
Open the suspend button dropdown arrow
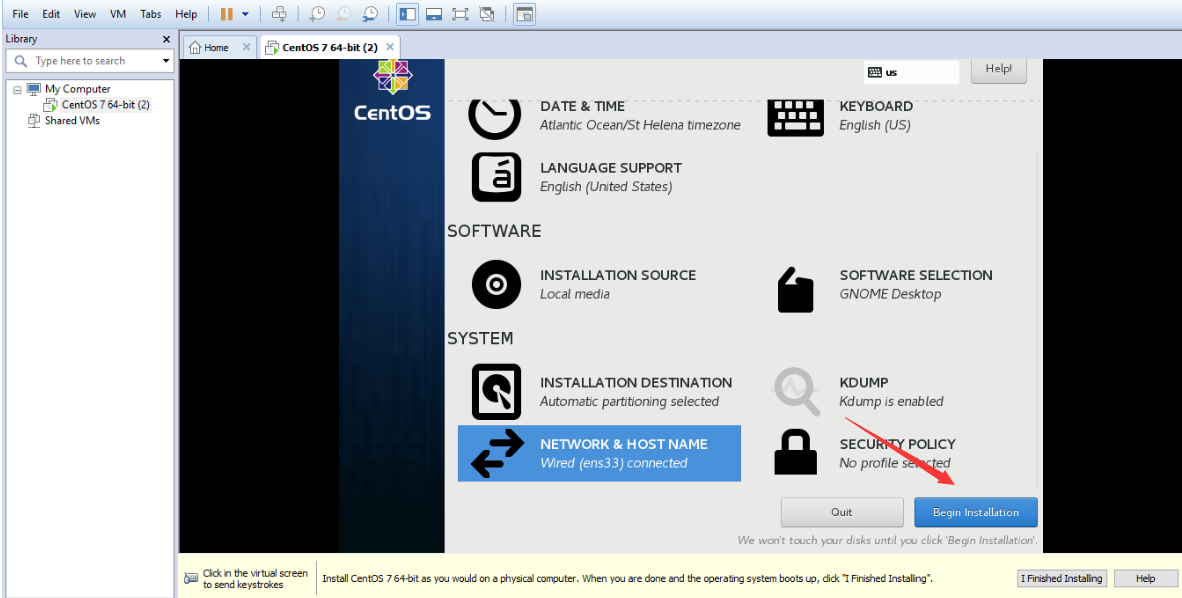click(245, 13)
